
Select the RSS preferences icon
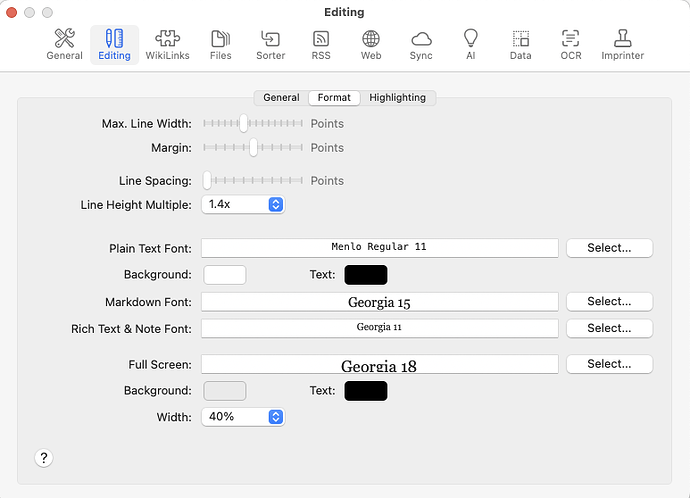(321, 44)
